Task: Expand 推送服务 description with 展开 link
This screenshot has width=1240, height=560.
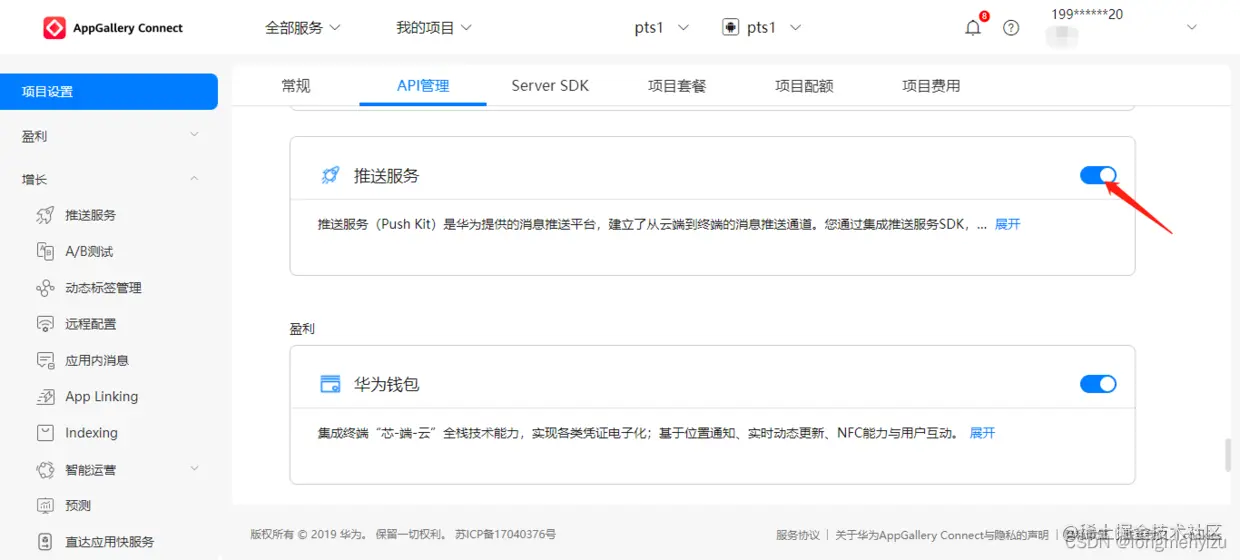Action: click(x=1008, y=225)
